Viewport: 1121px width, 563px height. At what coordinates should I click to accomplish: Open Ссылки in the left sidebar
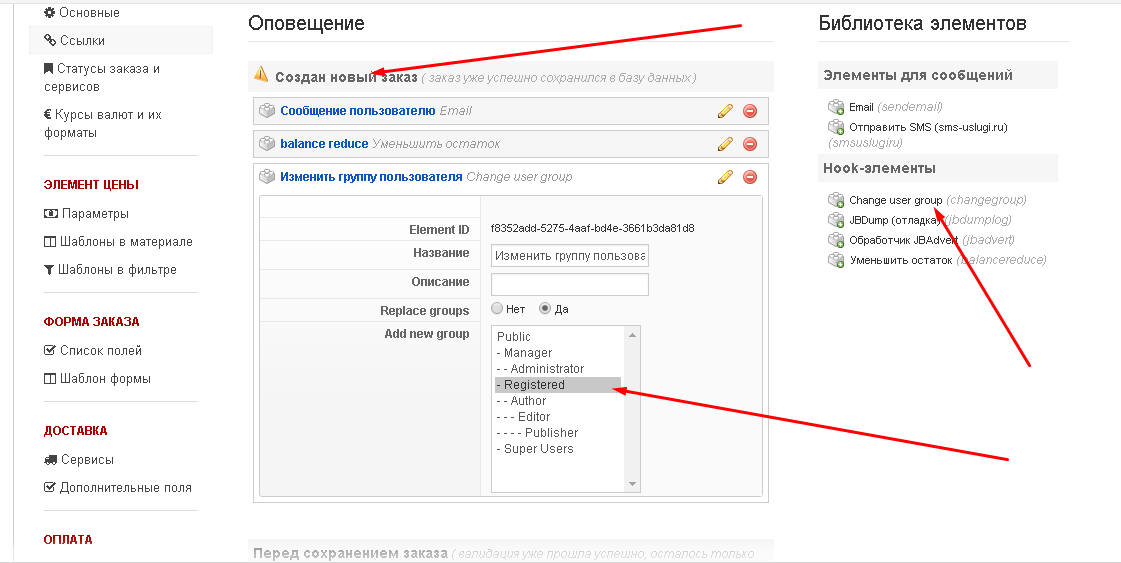pyautogui.click(x=80, y=41)
